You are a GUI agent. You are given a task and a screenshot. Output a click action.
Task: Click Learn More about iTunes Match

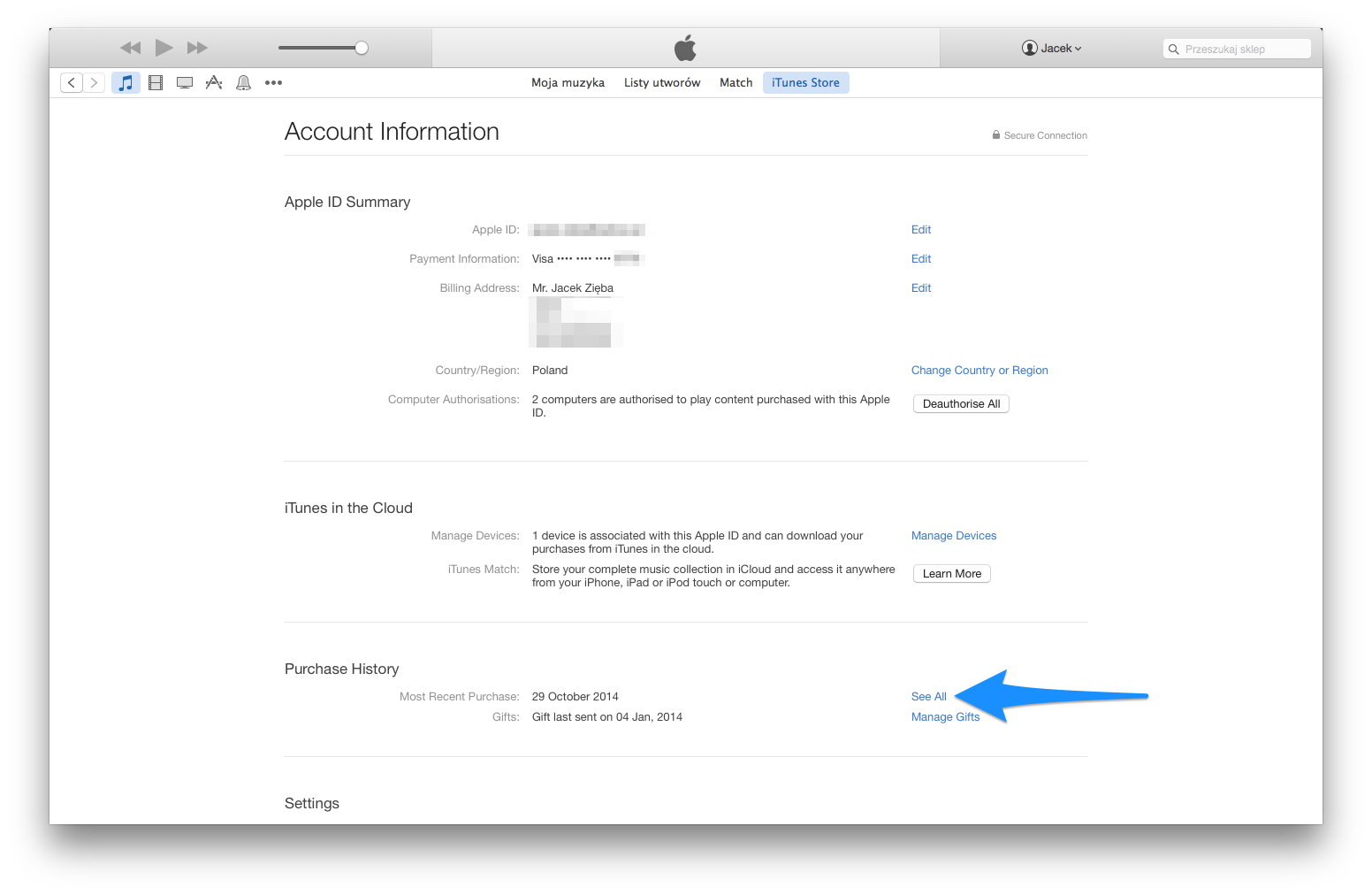click(x=951, y=573)
